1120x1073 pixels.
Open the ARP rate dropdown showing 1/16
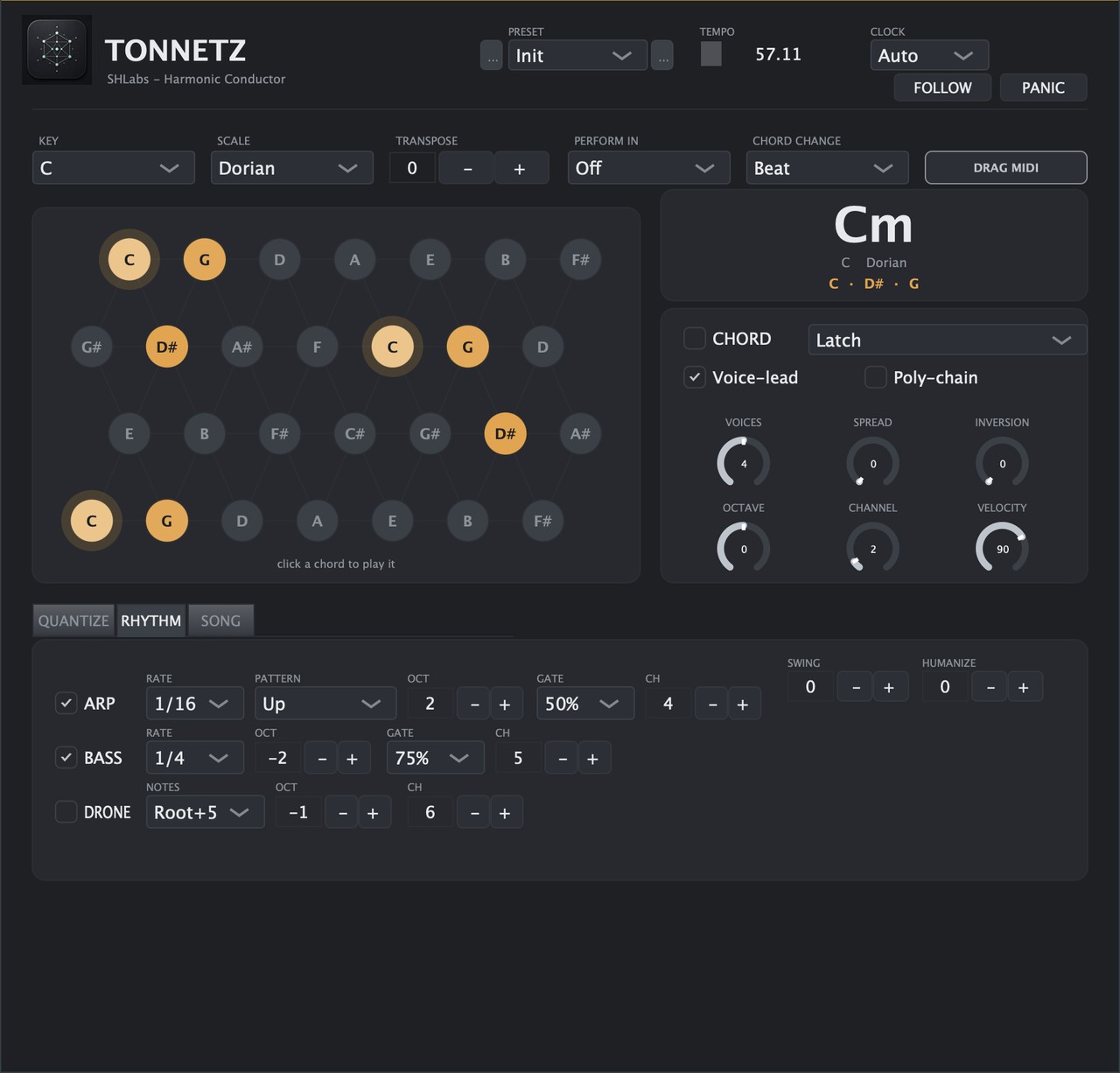coord(194,704)
